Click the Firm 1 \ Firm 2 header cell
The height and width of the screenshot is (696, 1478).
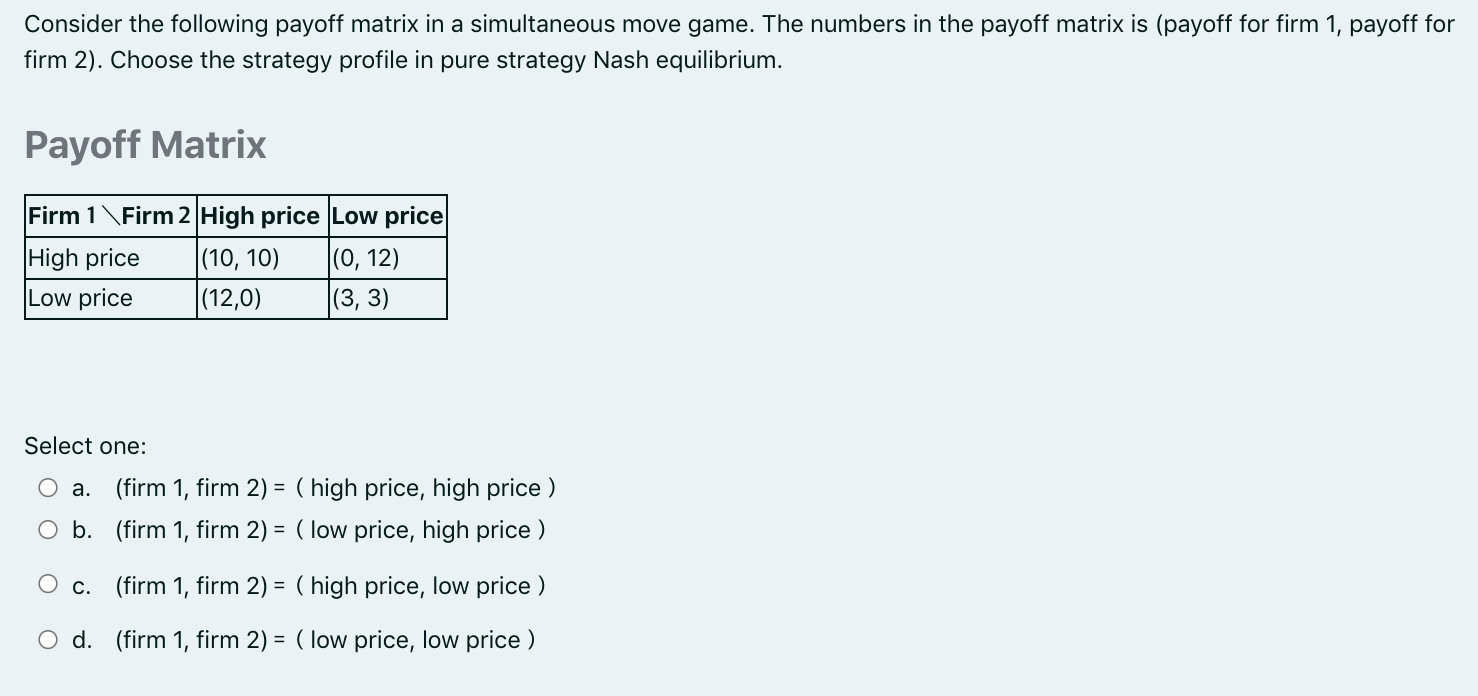tap(110, 215)
